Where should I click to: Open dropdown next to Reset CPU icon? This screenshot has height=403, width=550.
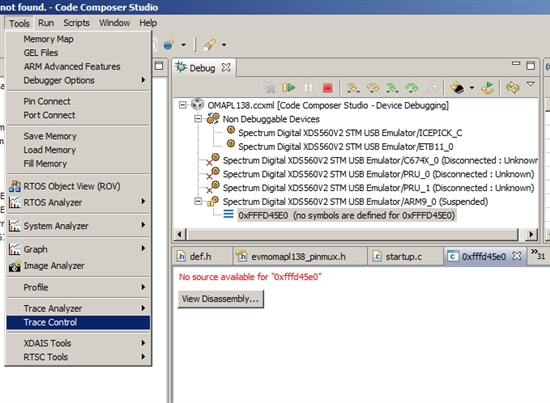[x=472, y=88]
